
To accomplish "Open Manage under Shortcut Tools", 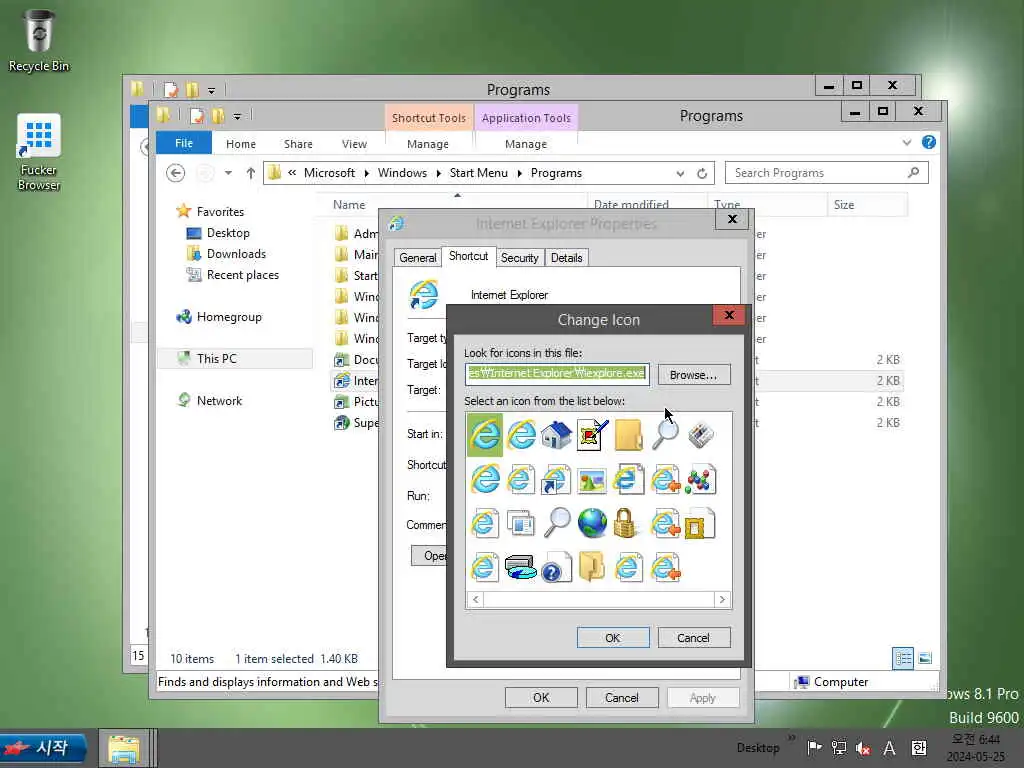I will [428, 144].
